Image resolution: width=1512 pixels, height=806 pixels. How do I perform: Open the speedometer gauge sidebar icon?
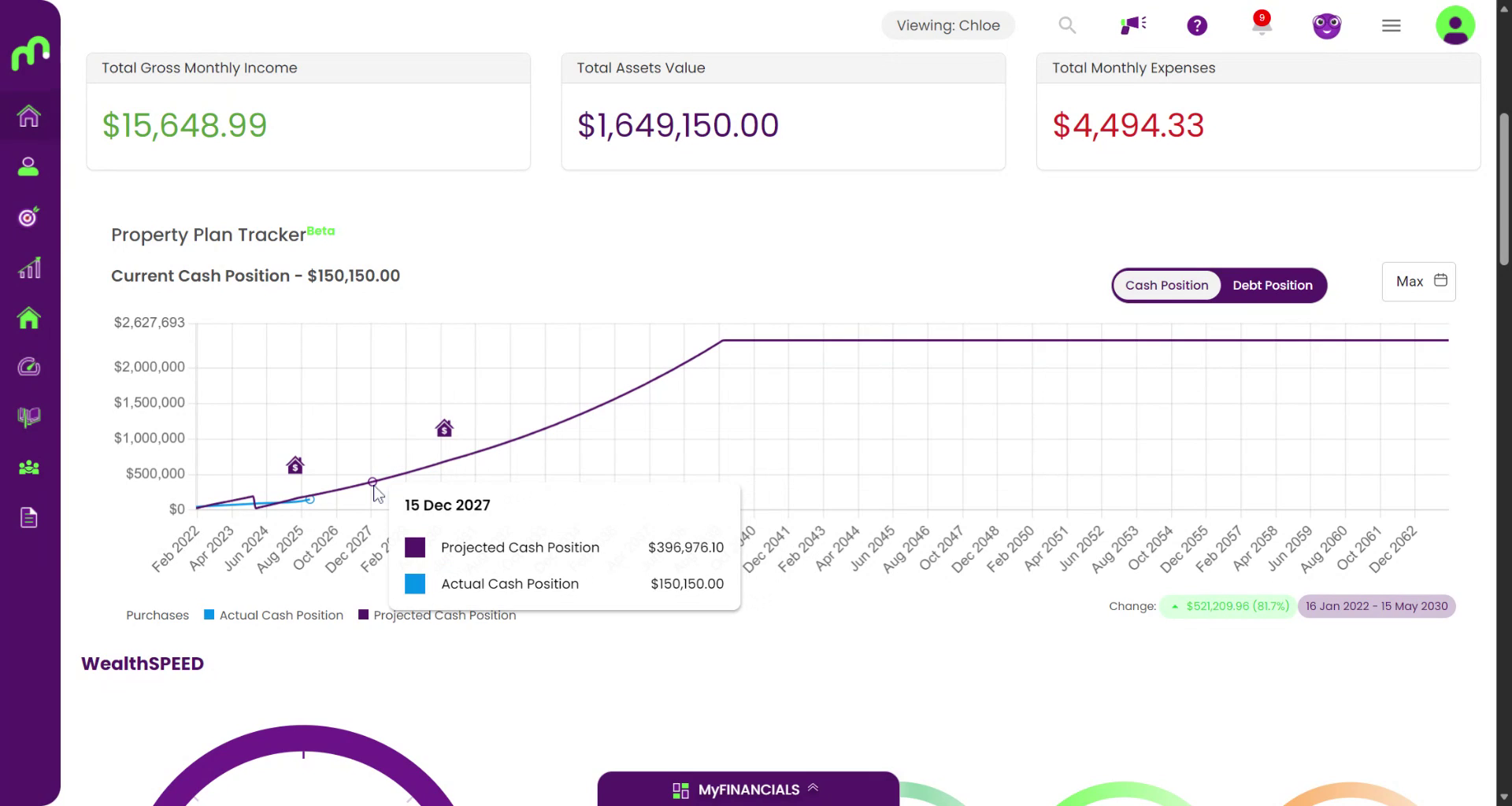coord(29,367)
